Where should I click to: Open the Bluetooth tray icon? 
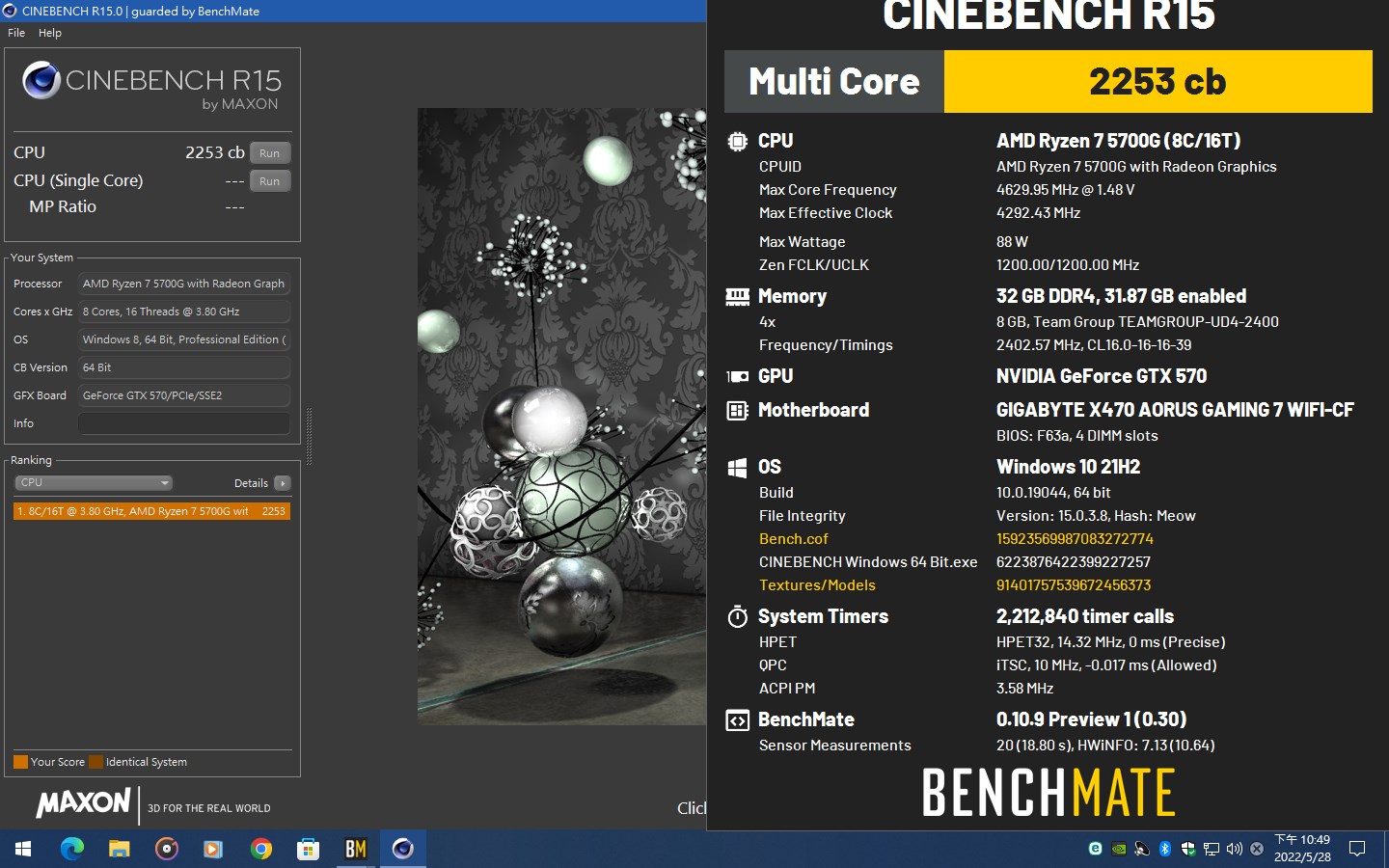tap(1164, 849)
